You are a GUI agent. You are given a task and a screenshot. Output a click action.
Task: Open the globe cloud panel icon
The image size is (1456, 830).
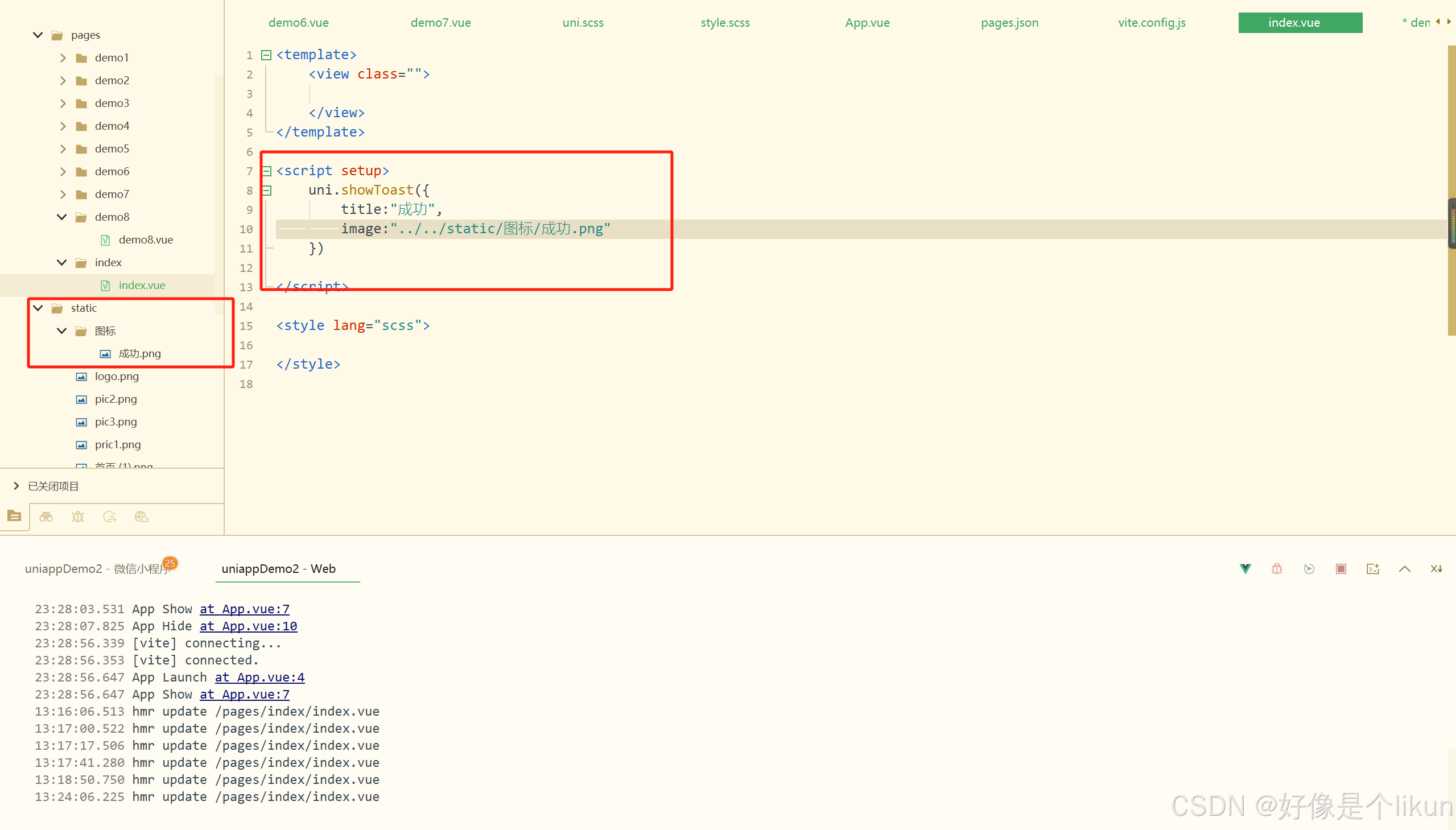click(141, 517)
